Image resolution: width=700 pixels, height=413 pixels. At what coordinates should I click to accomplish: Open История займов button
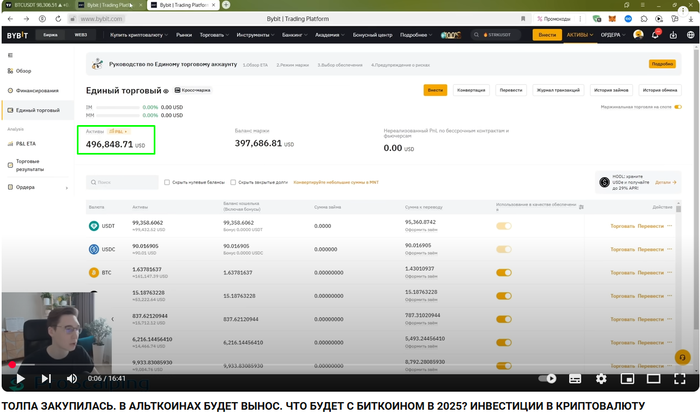[611, 90]
